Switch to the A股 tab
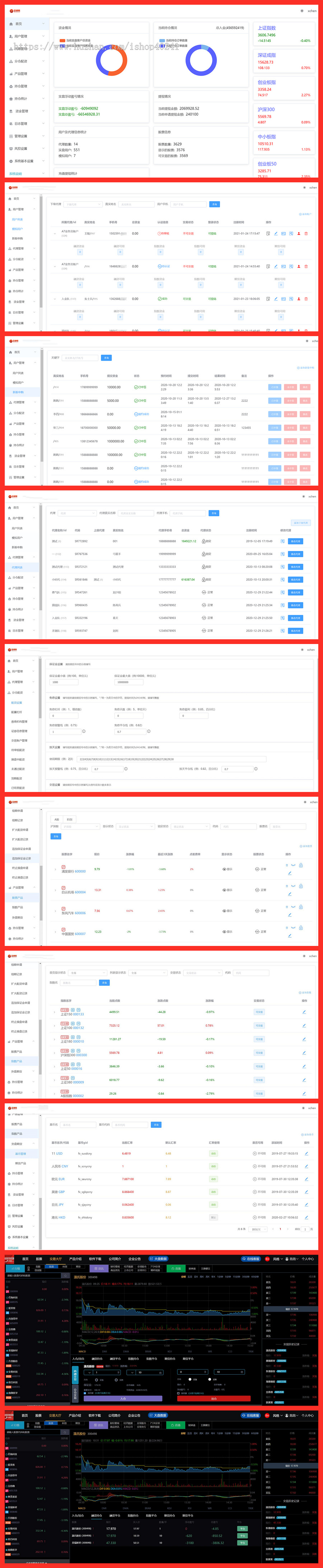This screenshot has height=1568, width=323. (x=57, y=819)
